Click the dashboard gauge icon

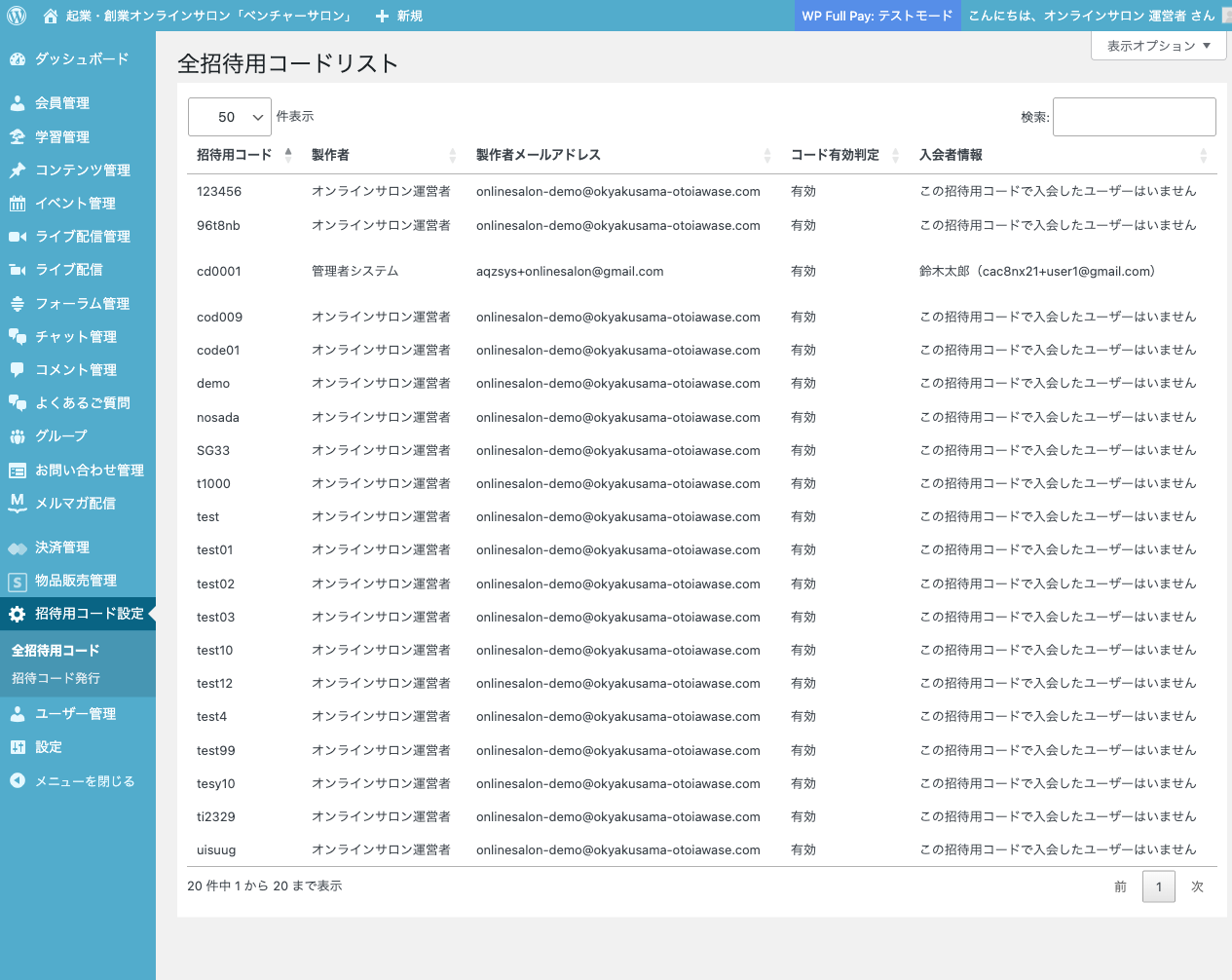[x=18, y=59]
